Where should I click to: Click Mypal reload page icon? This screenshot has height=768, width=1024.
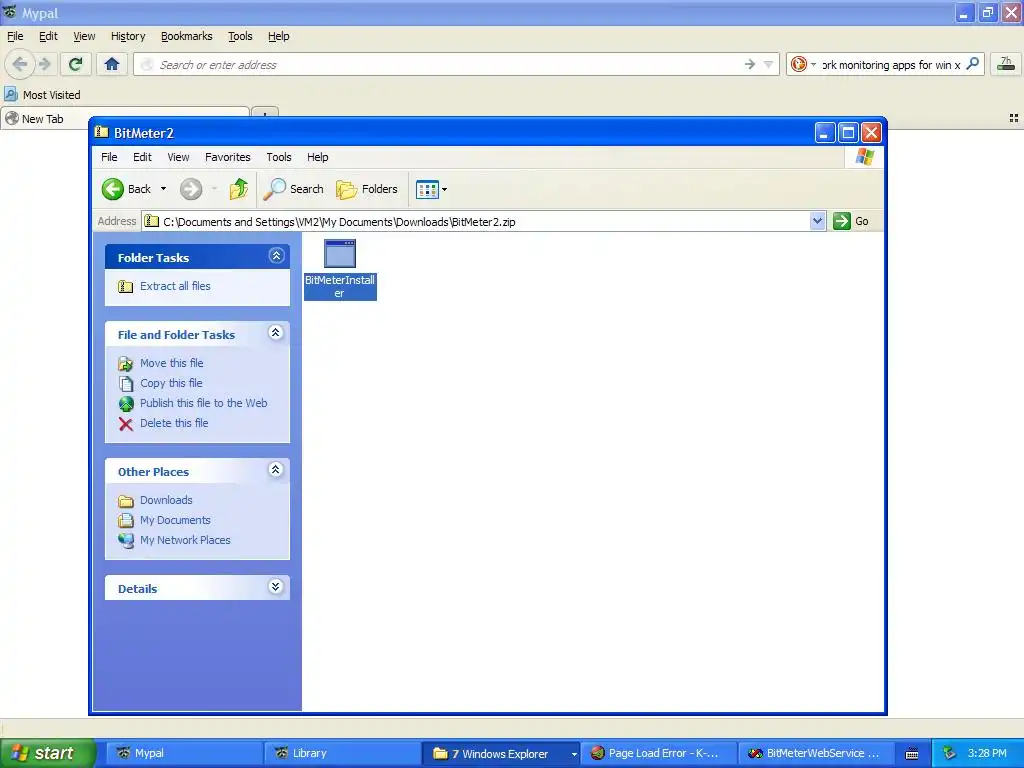(x=76, y=64)
